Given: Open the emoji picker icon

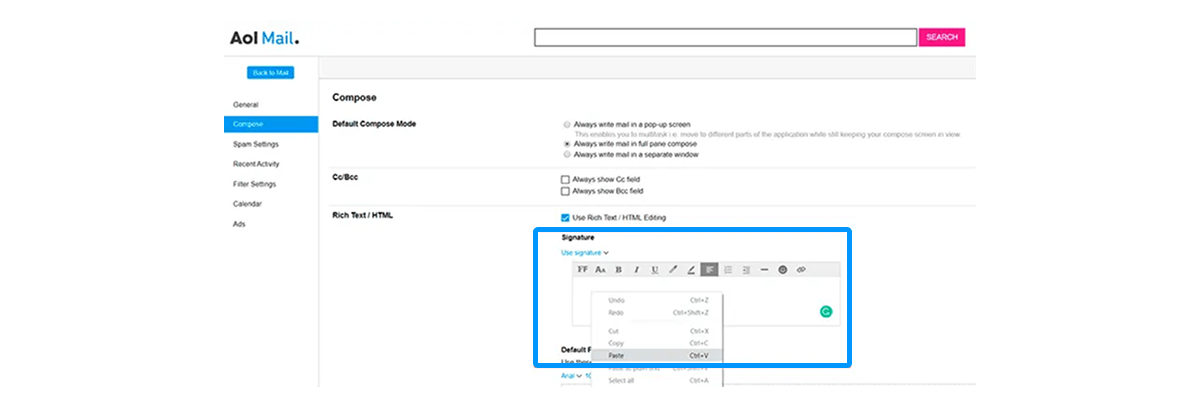Looking at the screenshot, I should (783, 270).
